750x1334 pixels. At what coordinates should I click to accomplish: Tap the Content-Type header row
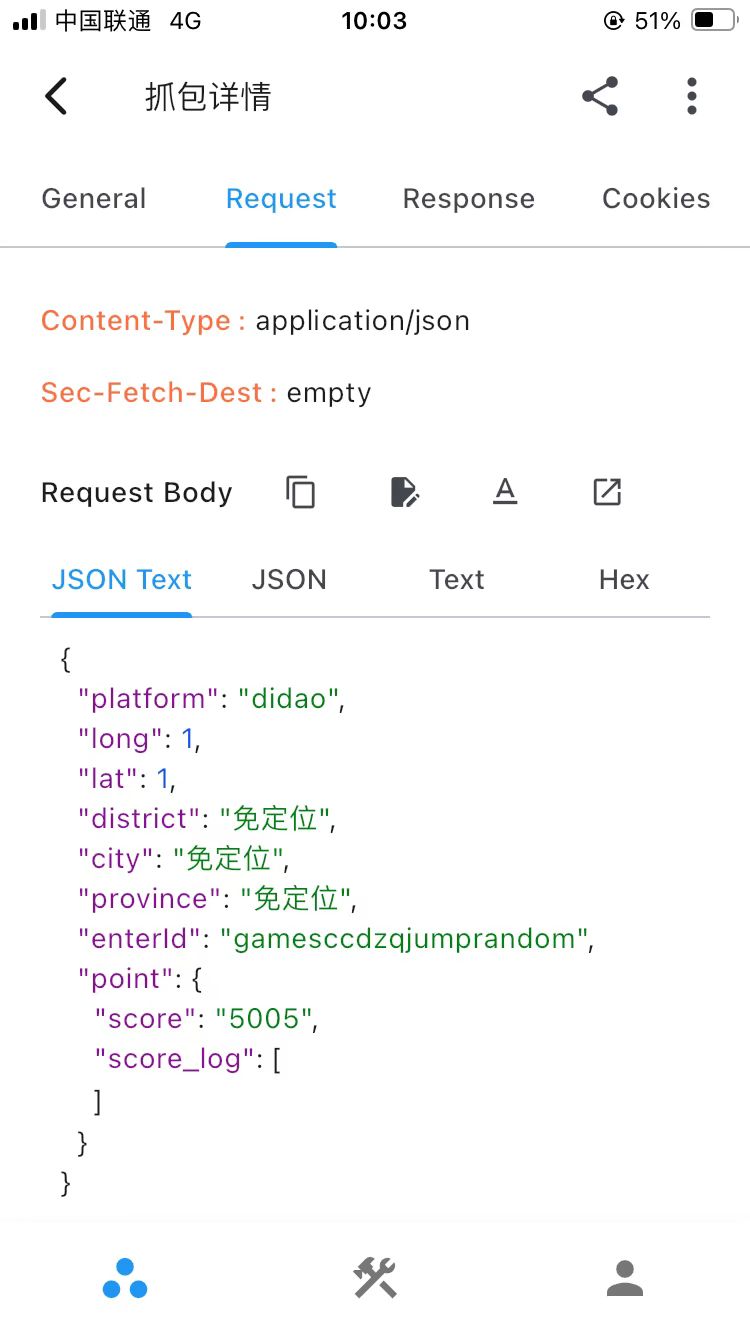pyautogui.click(x=255, y=321)
